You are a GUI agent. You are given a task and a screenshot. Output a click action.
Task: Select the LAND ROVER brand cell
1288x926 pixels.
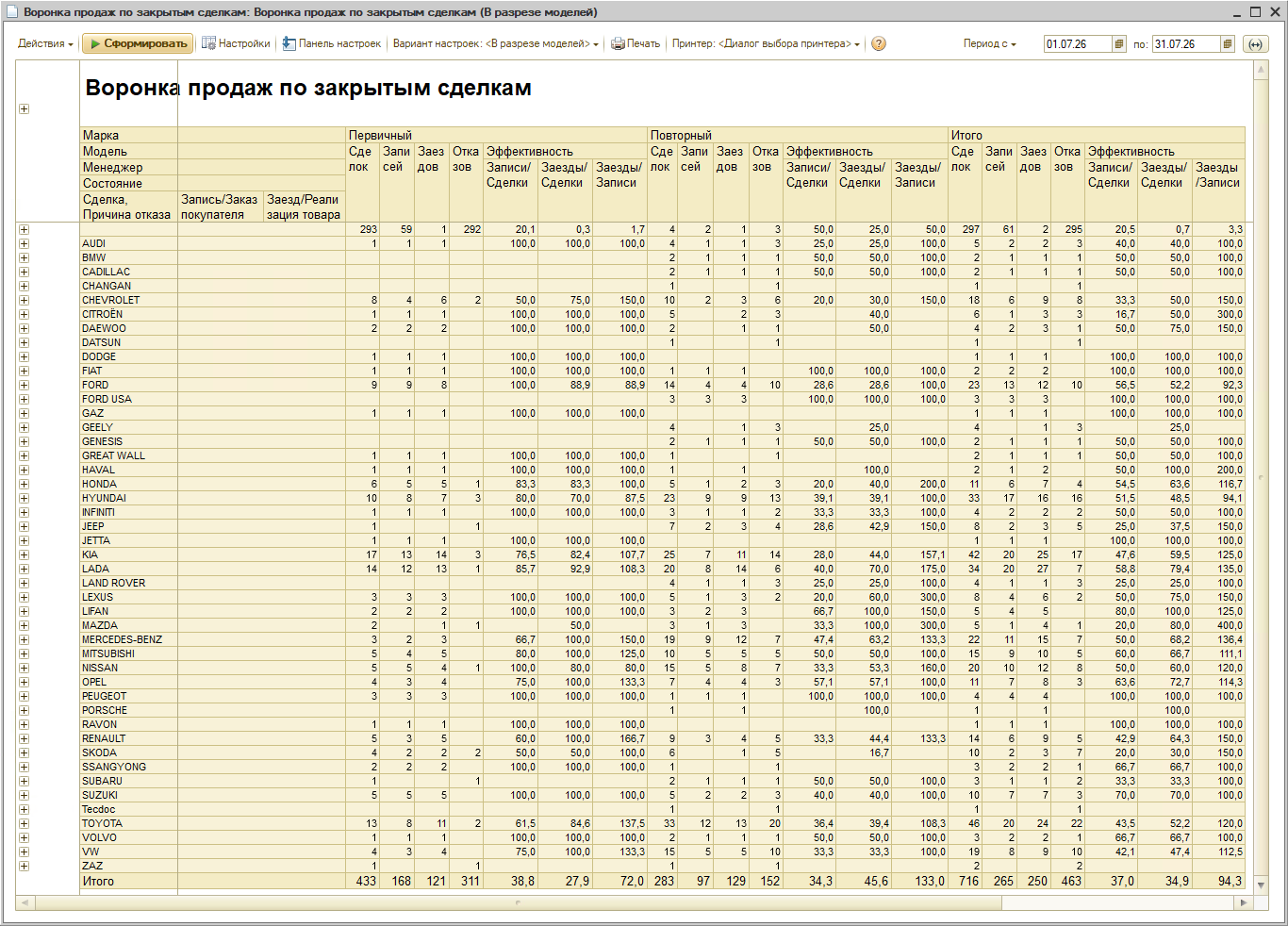point(128,583)
